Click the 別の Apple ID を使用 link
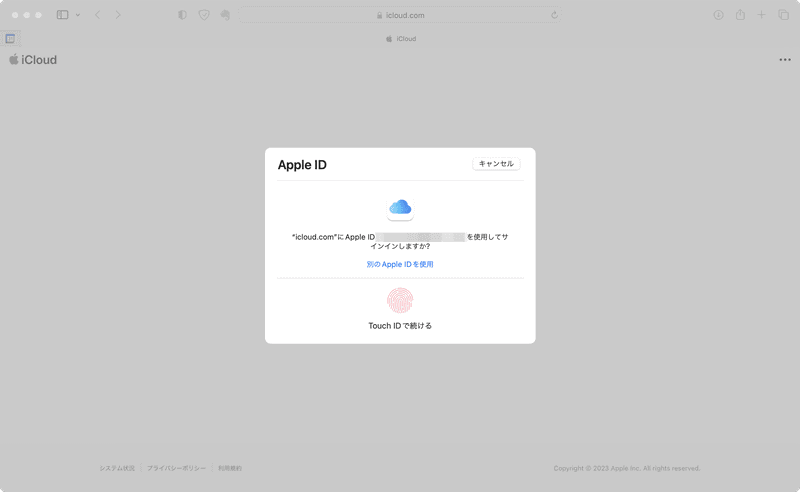This screenshot has width=800, height=492. pos(400,264)
